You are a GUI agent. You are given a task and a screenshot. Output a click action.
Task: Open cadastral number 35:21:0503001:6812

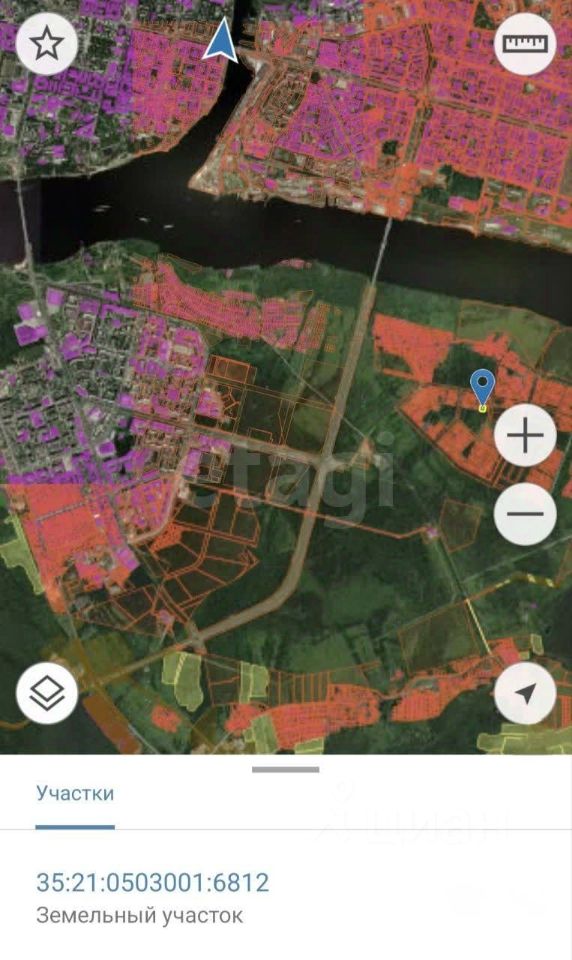(152, 882)
